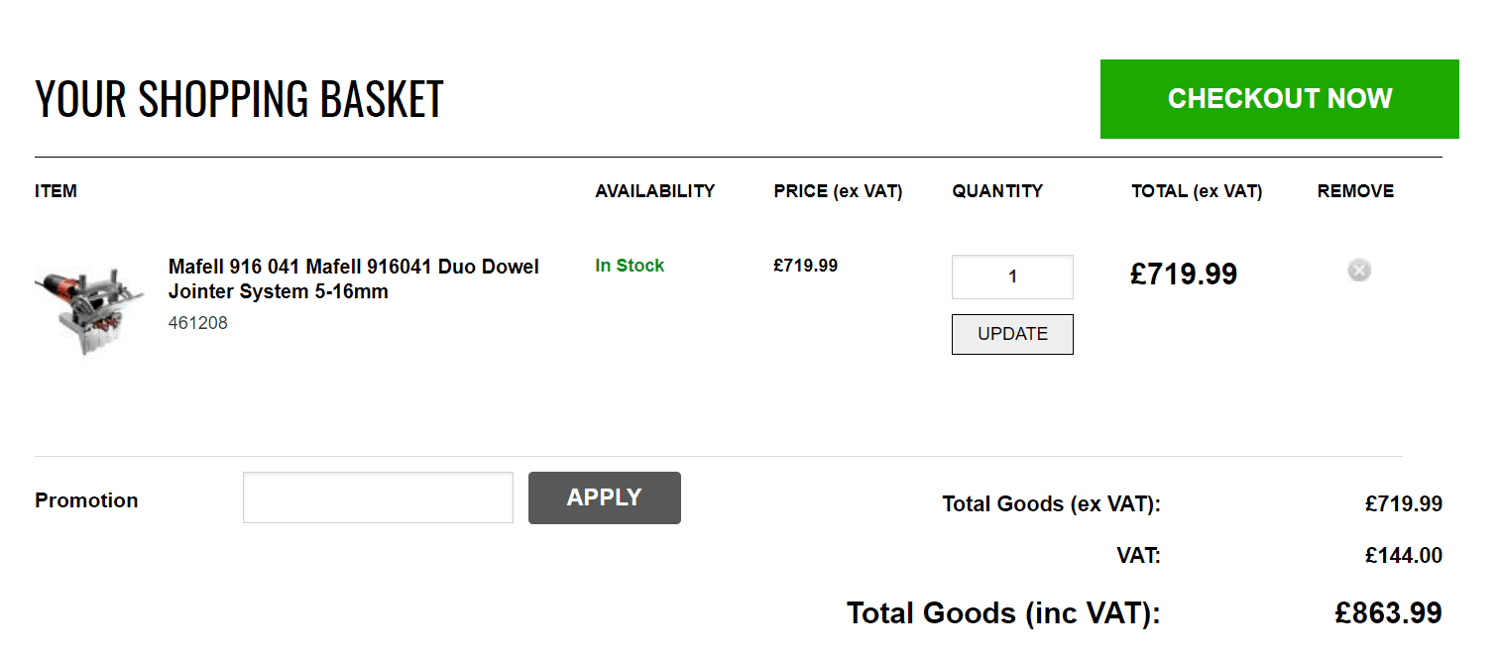
Task: Click the In Stock availability label
Action: (629, 265)
